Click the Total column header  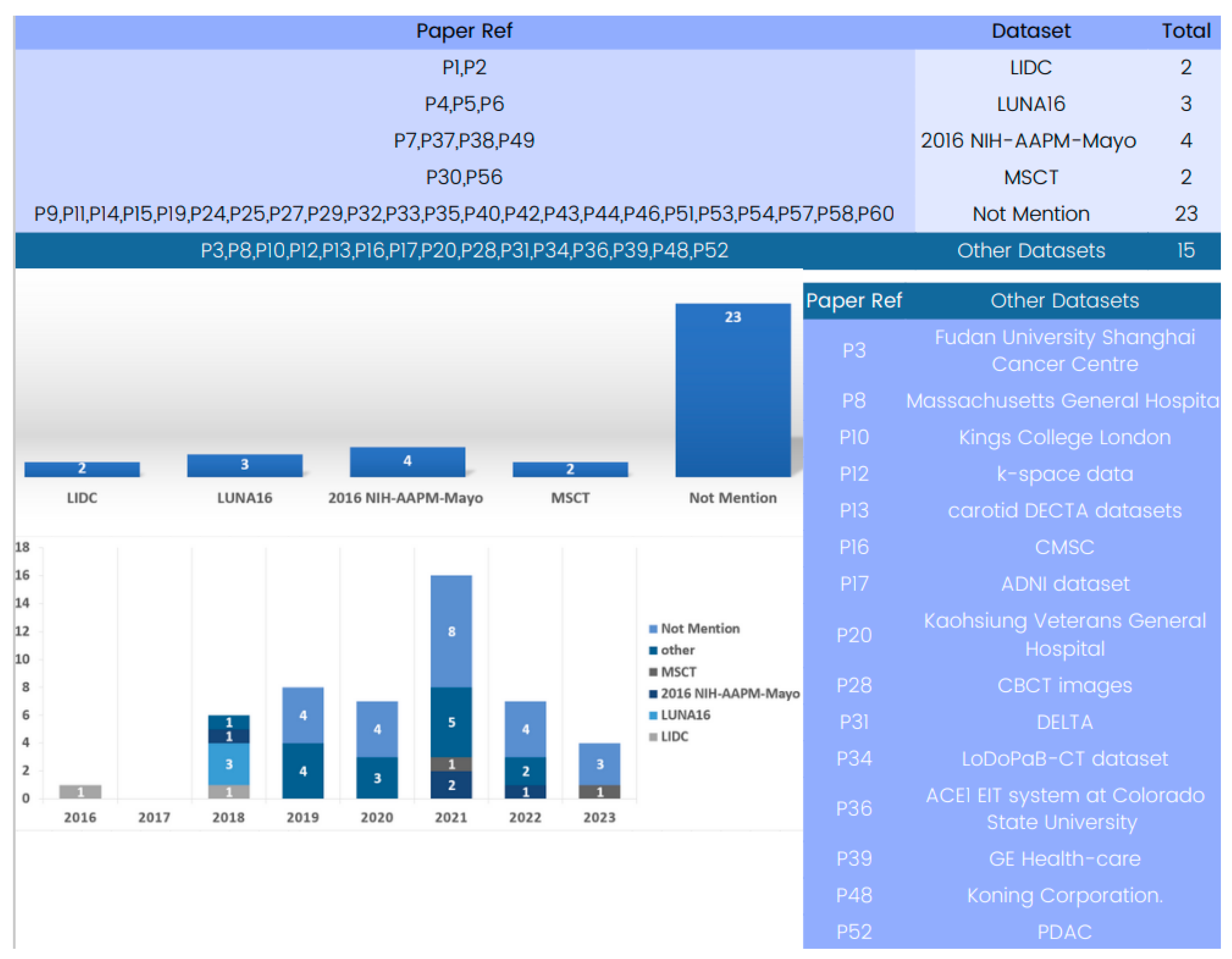tap(1186, 31)
